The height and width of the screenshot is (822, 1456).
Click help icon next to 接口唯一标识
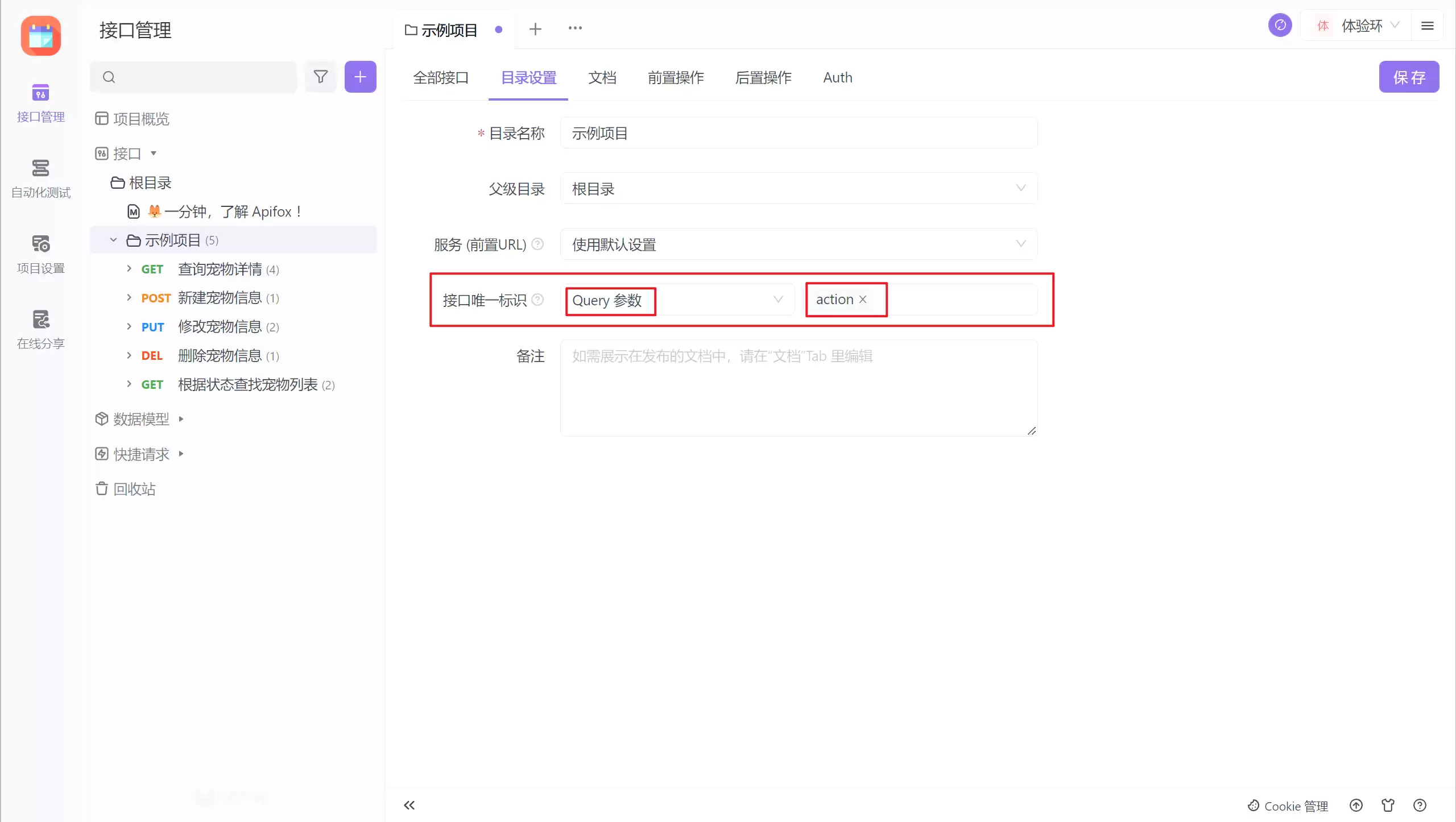click(537, 300)
